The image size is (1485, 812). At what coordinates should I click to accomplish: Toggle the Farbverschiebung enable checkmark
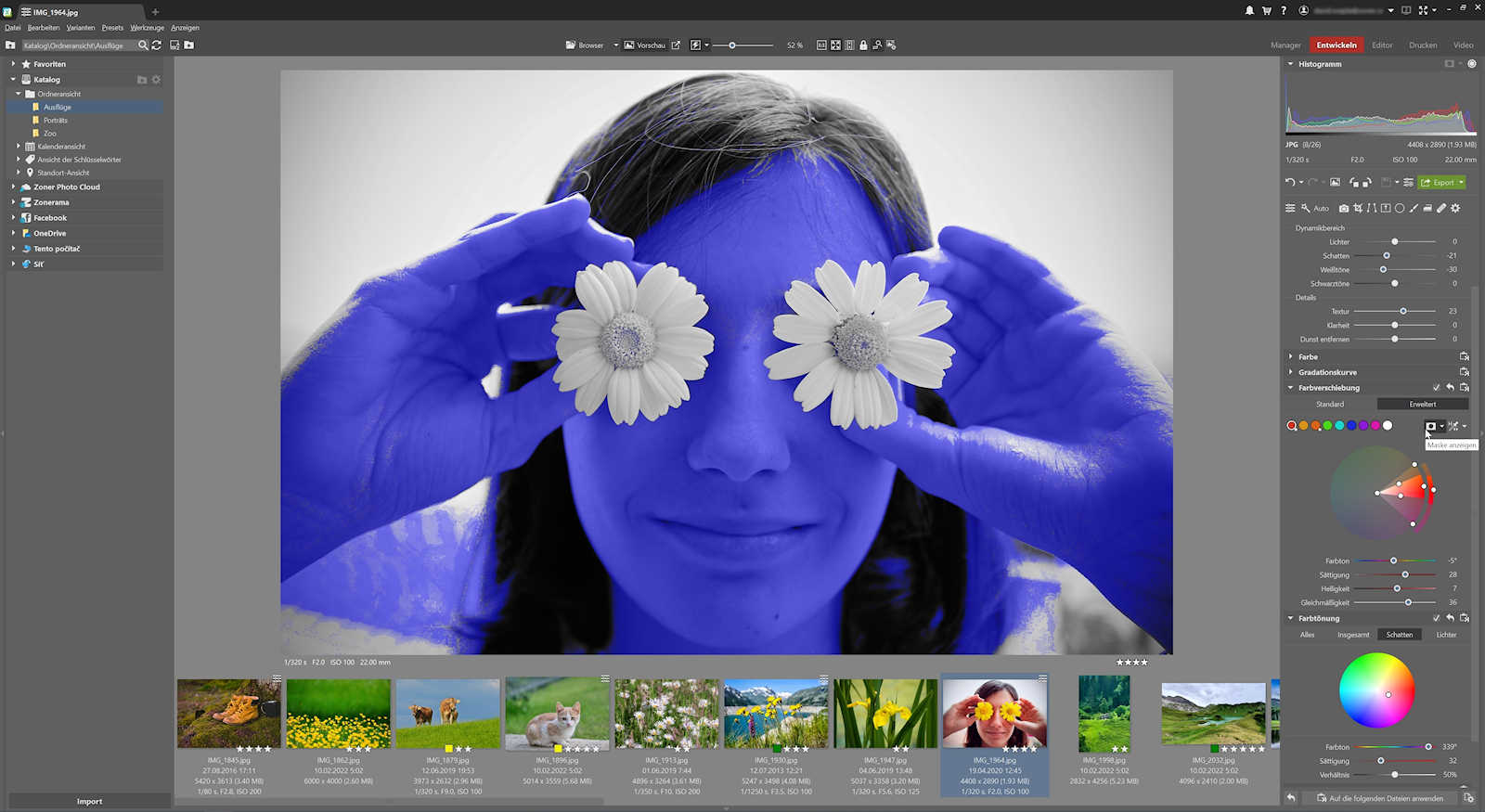coord(1437,388)
